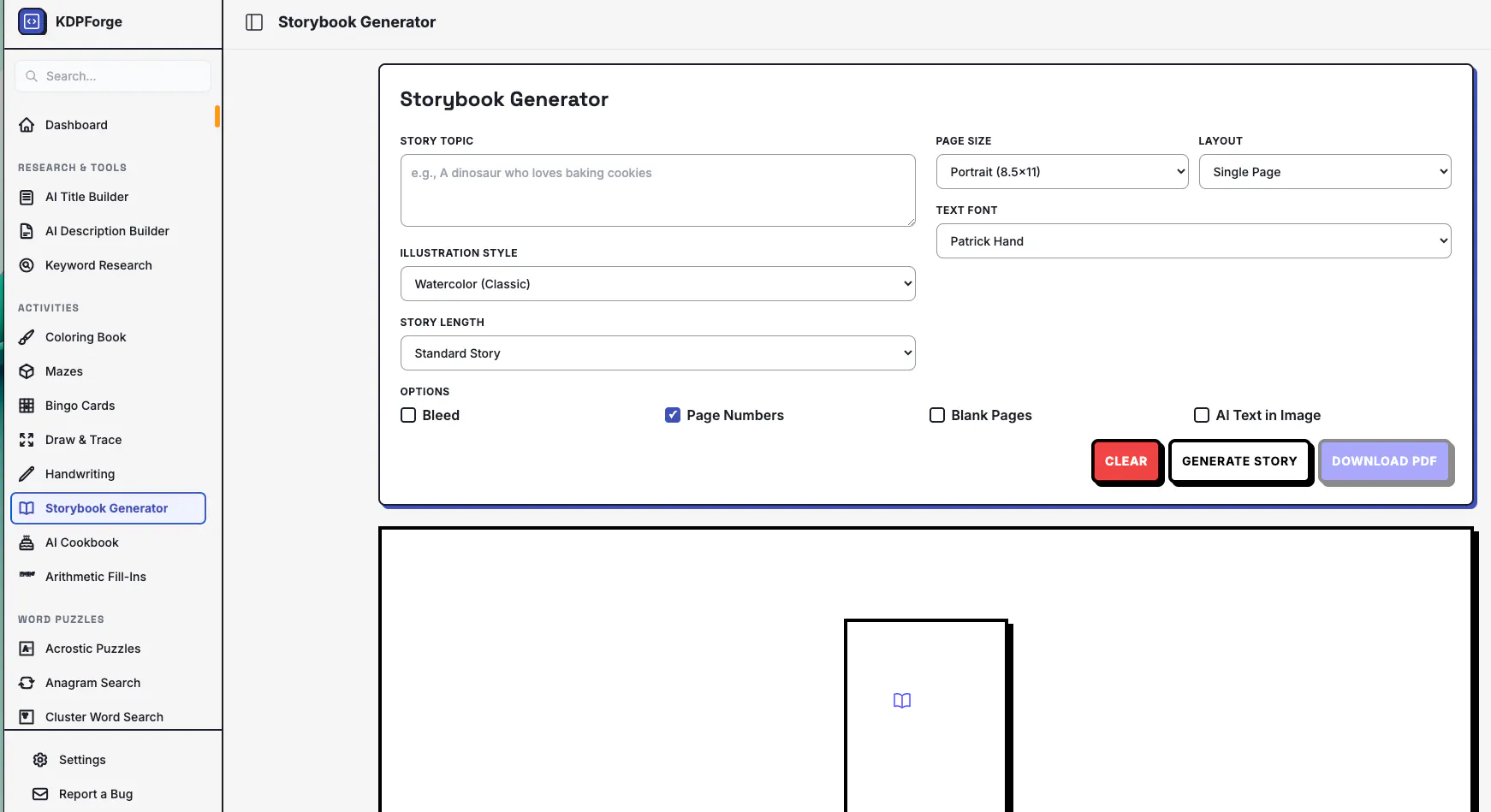
Task: Click the Acrostic Puzzles icon
Action: 27,649
